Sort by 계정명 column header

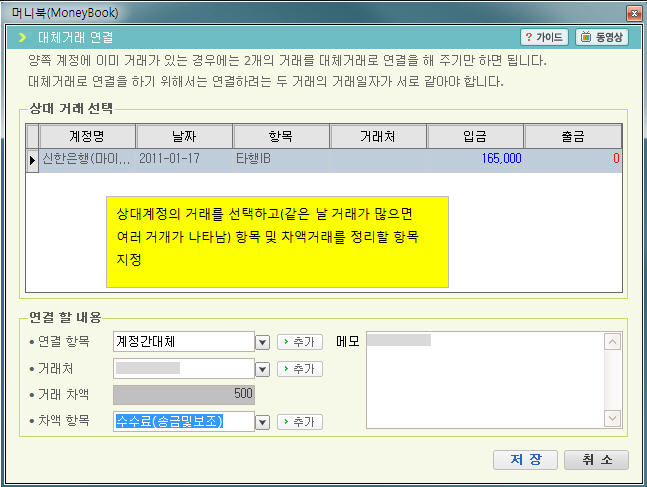point(87,136)
